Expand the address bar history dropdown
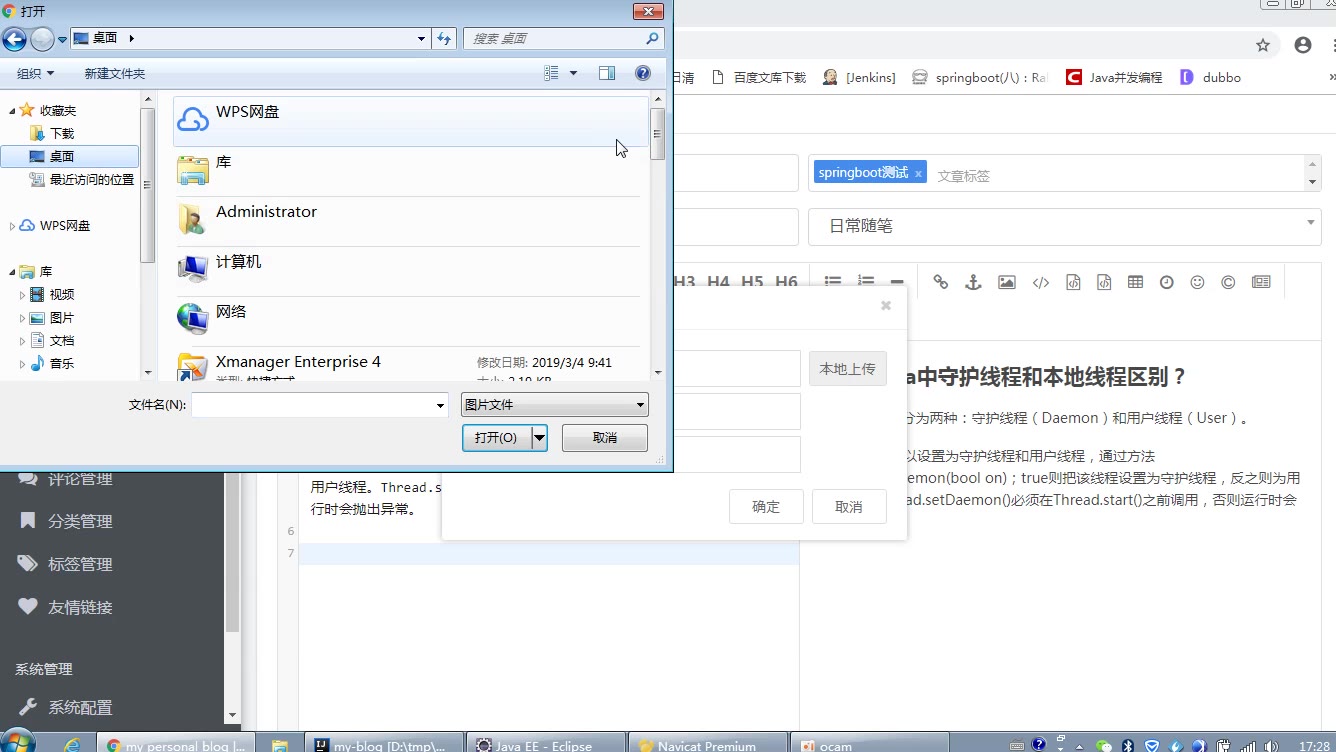This screenshot has width=1336, height=752. [421, 39]
